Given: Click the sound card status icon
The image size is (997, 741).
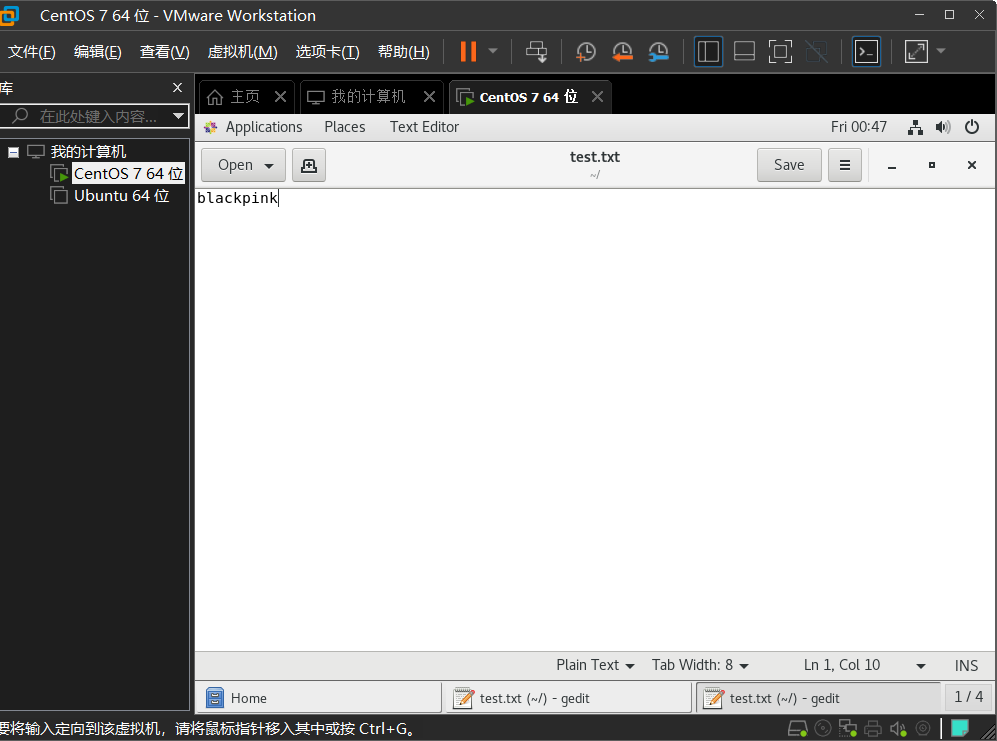Looking at the screenshot, I should point(898,729).
